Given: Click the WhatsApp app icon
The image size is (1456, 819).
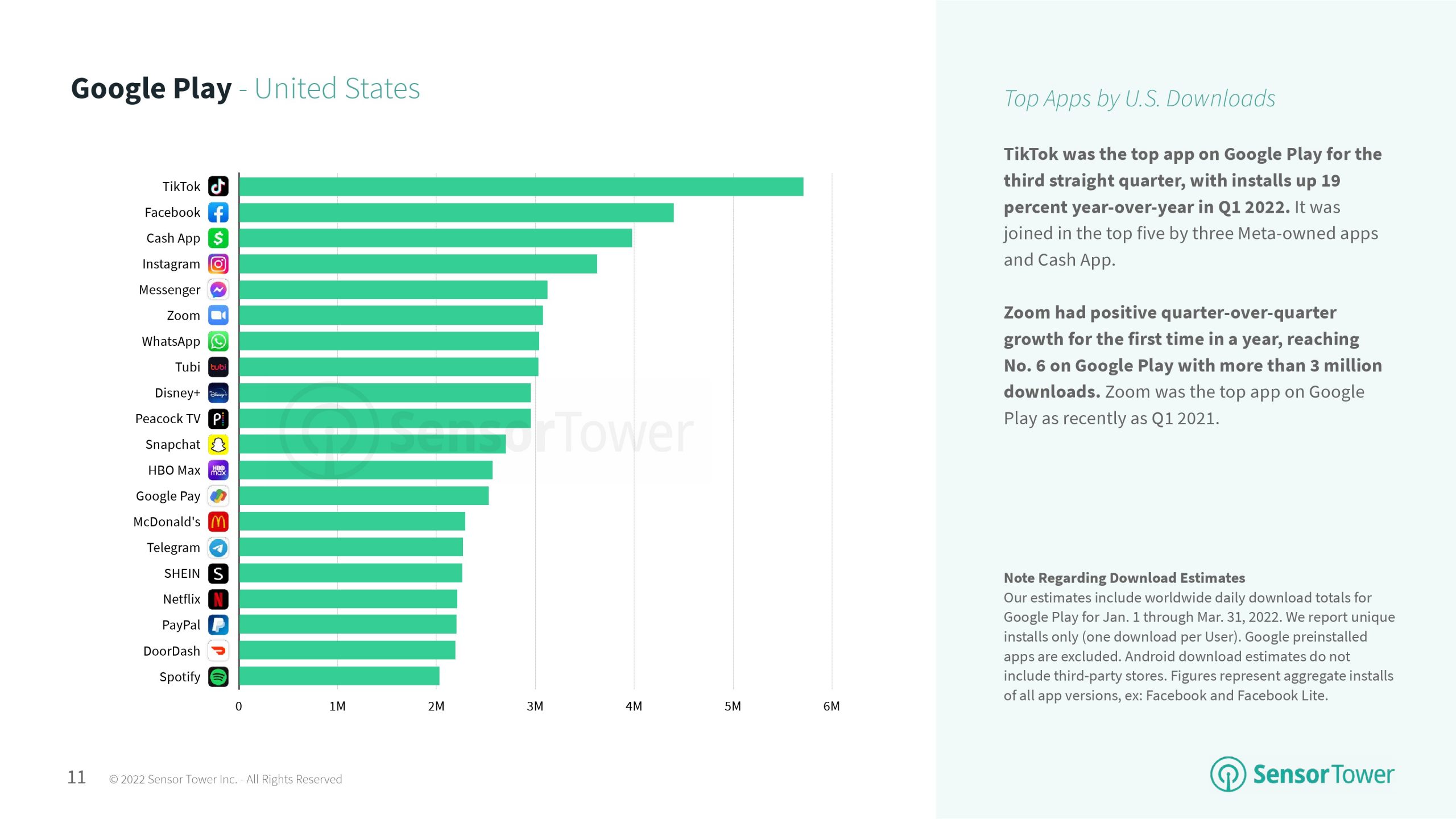Looking at the screenshot, I should pos(218,341).
